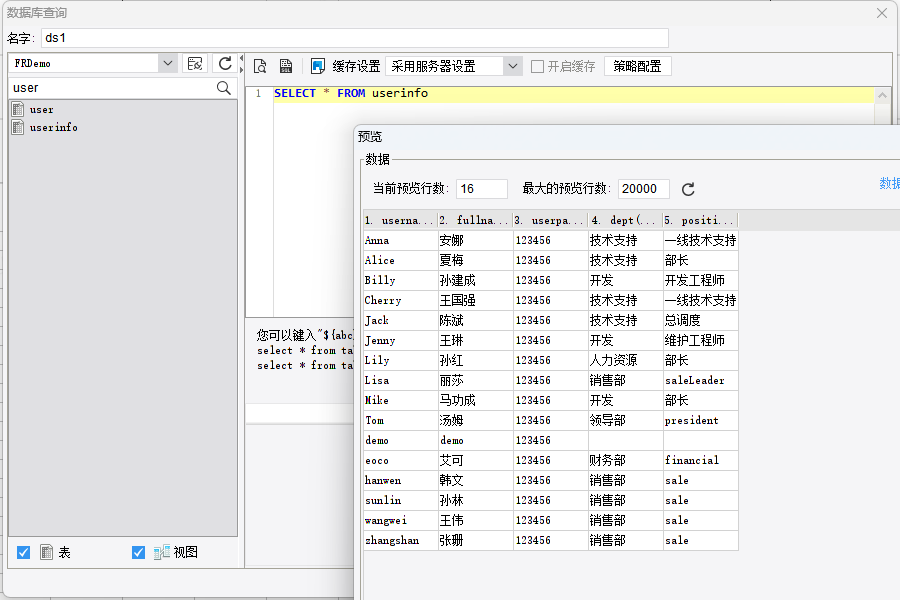The width and height of the screenshot is (900, 600).
Task: Click the cache settings icon
Action: coord(317,66)
